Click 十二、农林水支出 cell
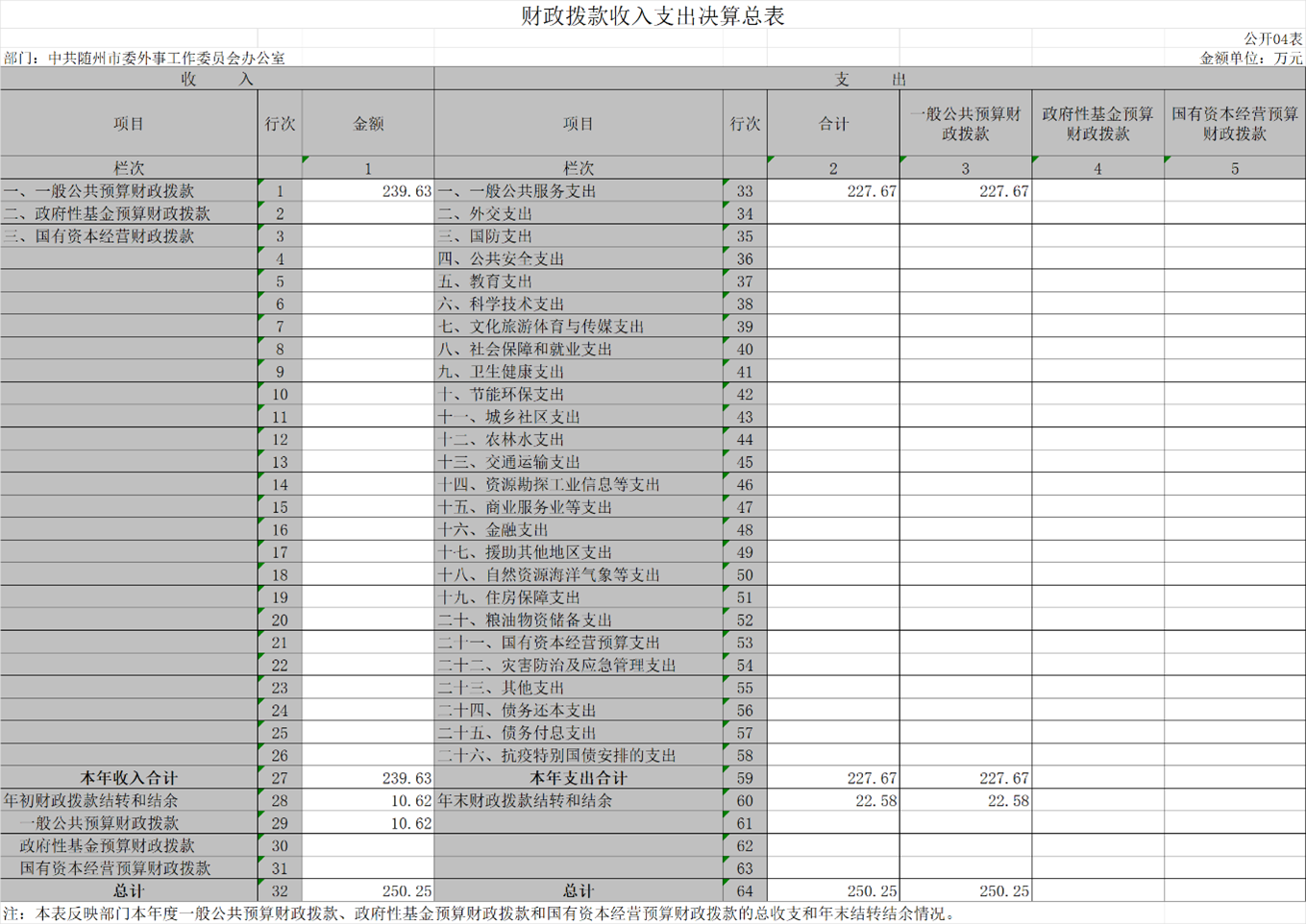The height and width of the screenshot is (924, 1306). pos(579,439)
